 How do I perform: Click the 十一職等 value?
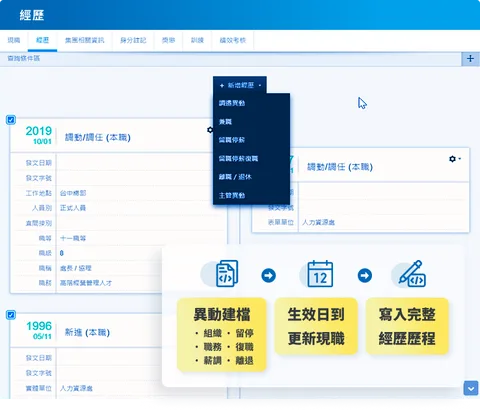[73, 238]
